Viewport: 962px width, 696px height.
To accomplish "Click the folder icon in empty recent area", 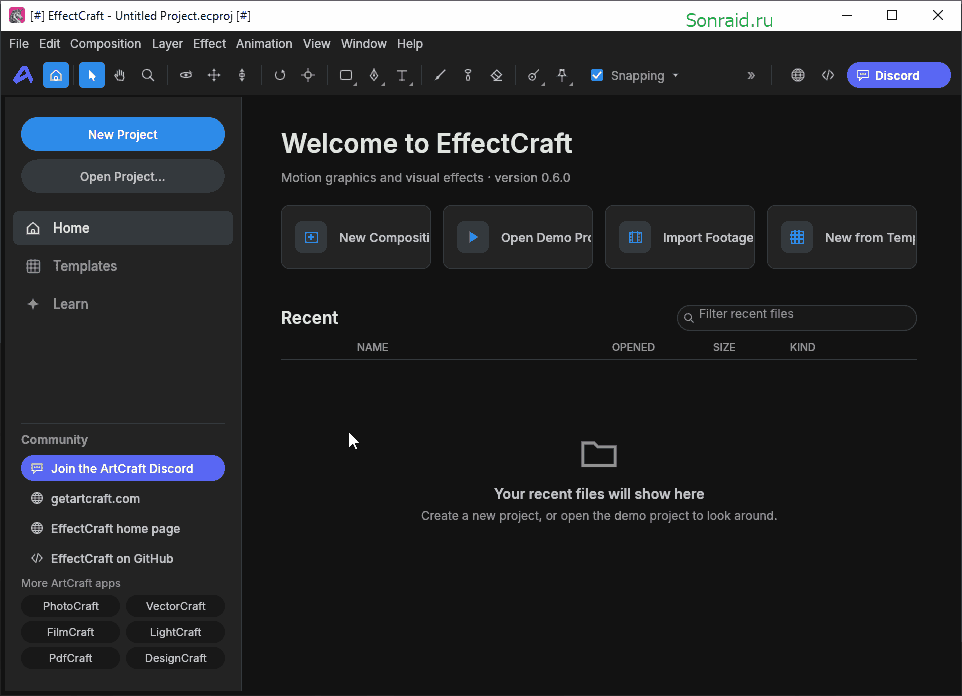I will pos(599,454).
